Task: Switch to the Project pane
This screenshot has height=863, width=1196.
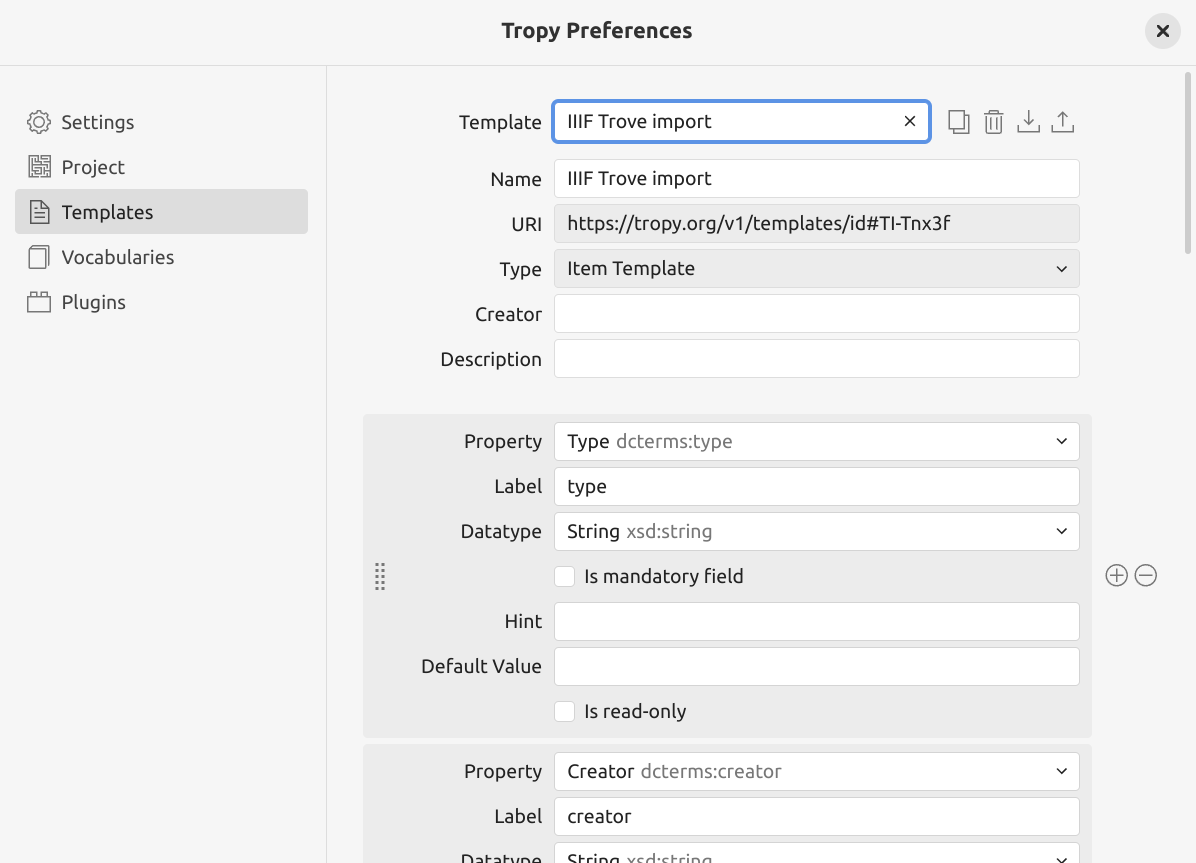Action: point(161,167)
